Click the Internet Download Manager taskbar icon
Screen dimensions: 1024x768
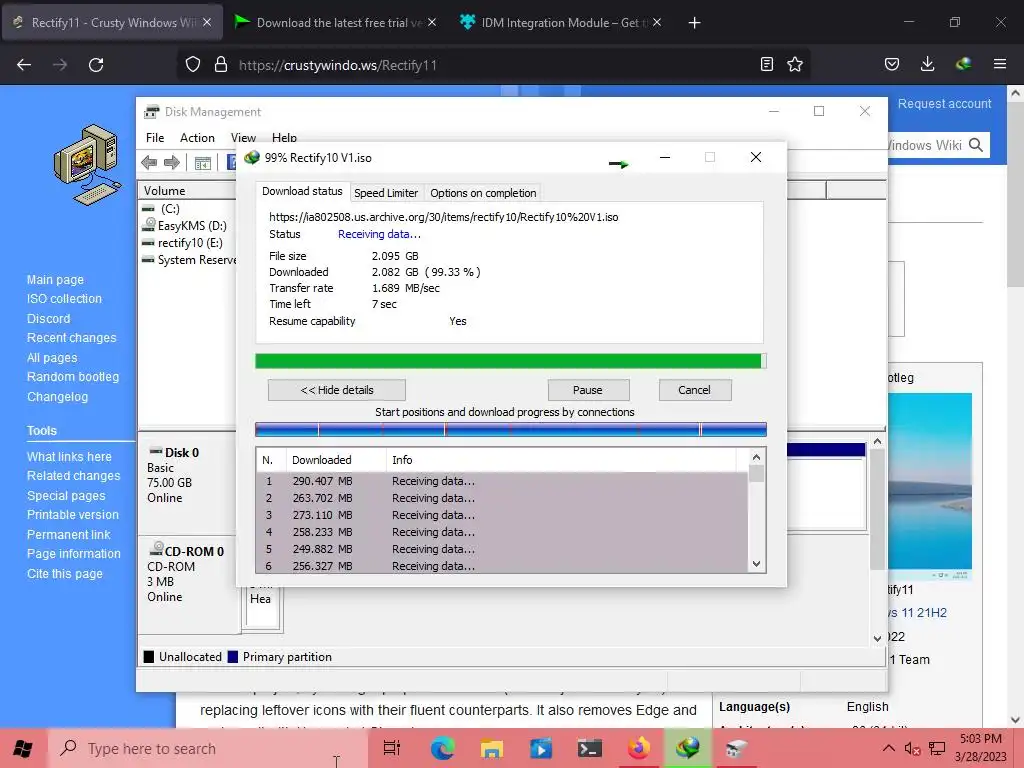coord(688,748)
